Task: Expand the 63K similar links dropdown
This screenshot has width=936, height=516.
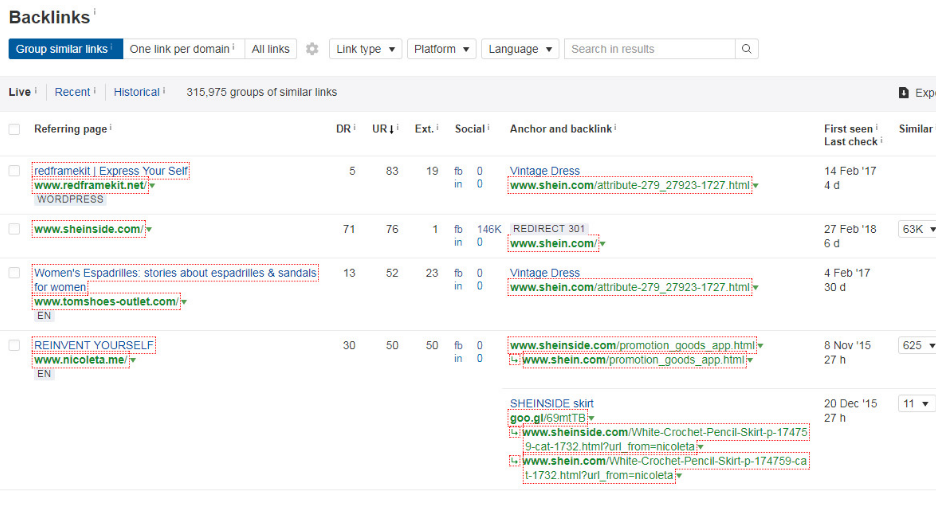Action: (918, 229)
